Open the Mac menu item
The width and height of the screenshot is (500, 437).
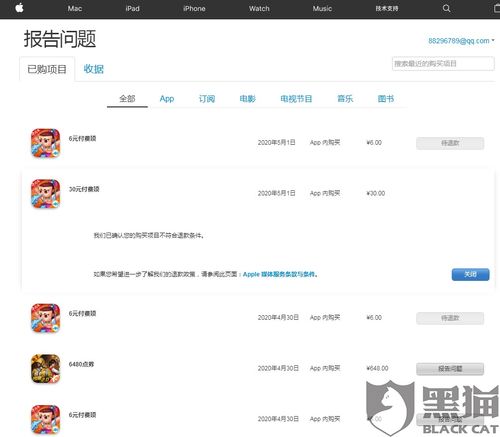[75, 9]
